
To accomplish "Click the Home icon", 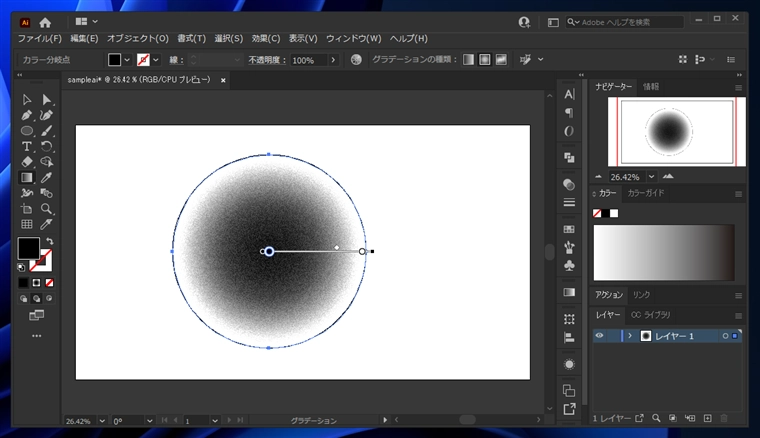I will 45,22.
